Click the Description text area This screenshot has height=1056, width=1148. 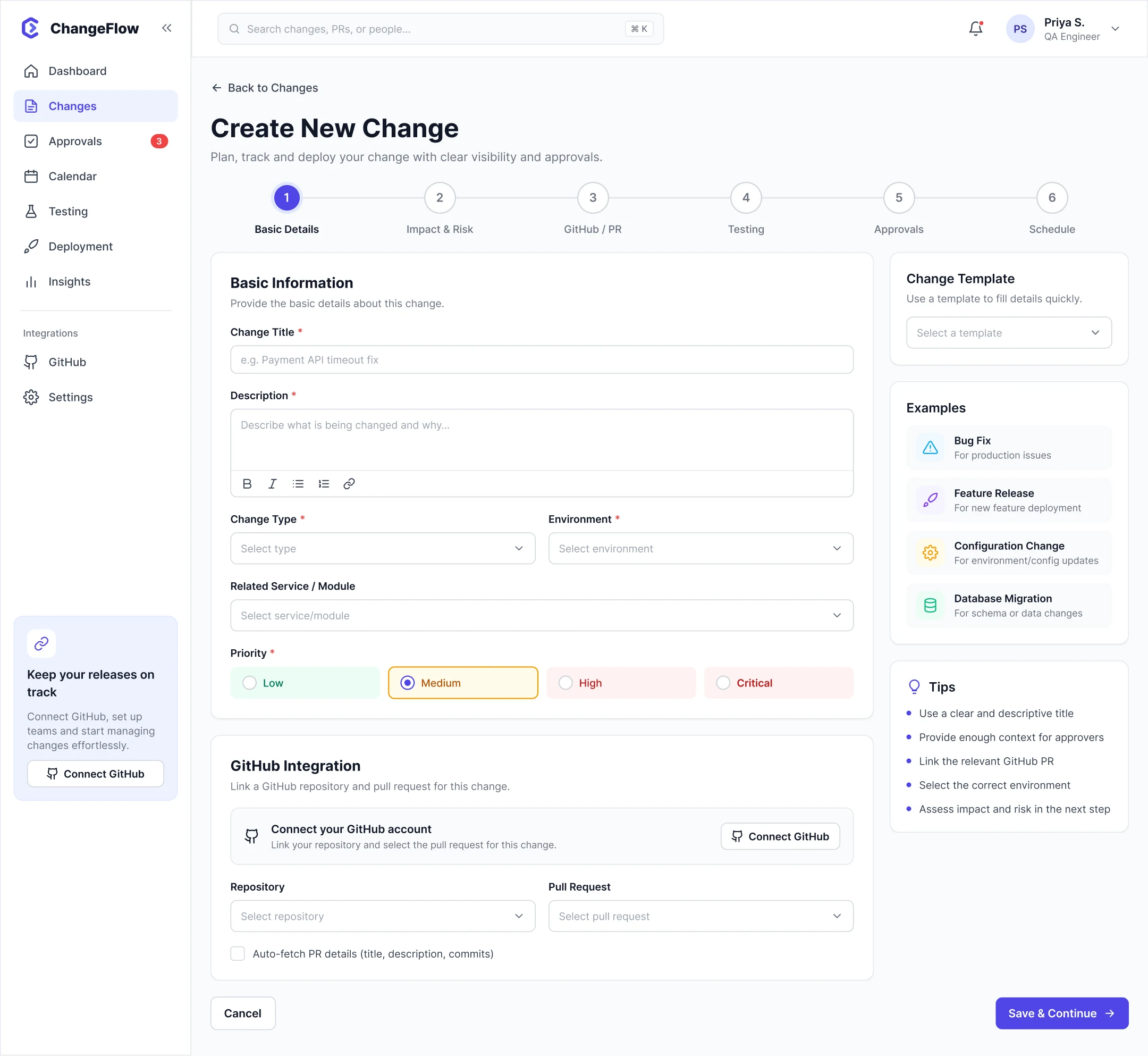pyautogui.click(x=542, y=440)
